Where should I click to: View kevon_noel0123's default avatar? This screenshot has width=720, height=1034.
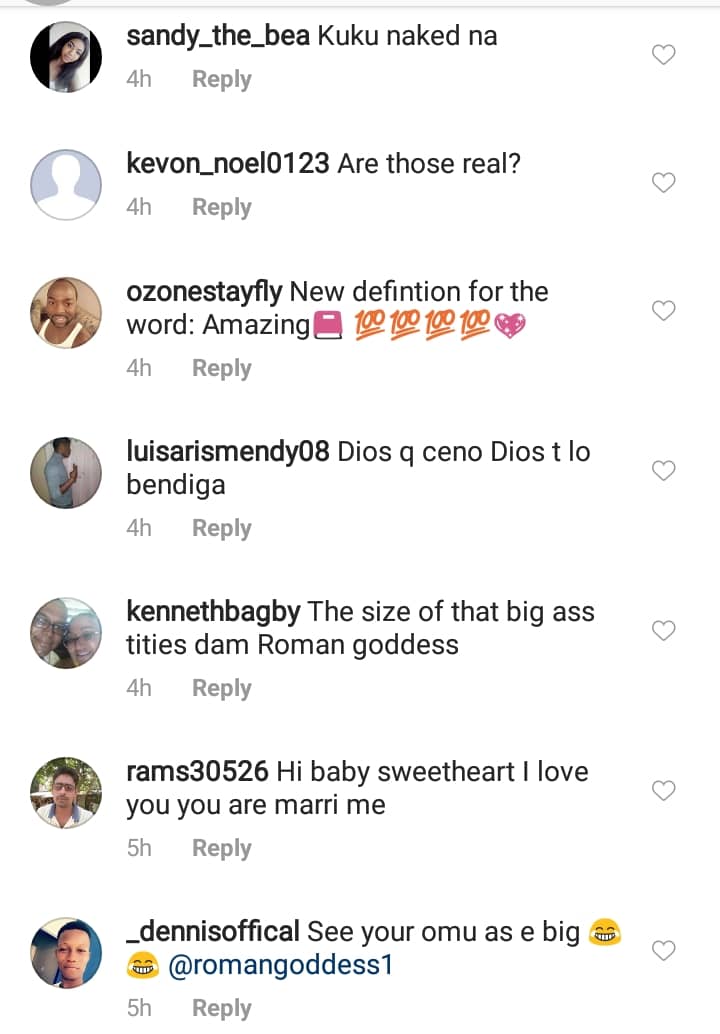point(66,184)
